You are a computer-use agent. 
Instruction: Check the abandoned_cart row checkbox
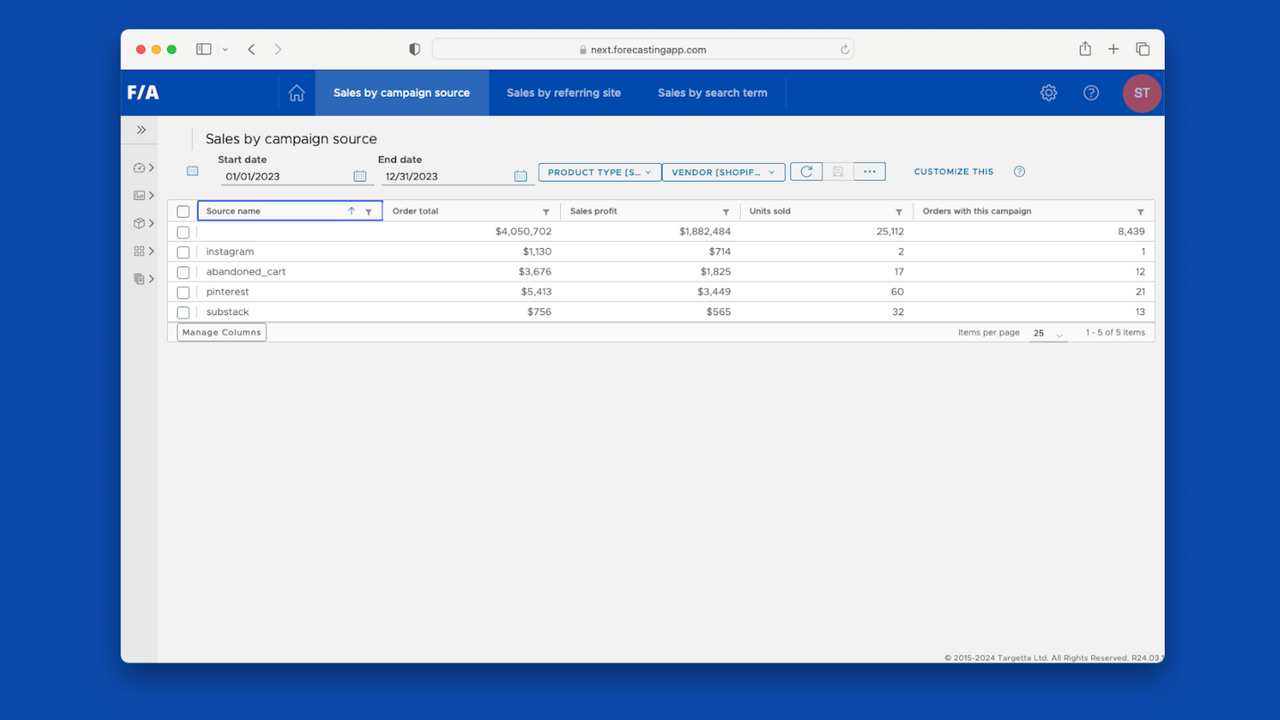pos(183,272)
